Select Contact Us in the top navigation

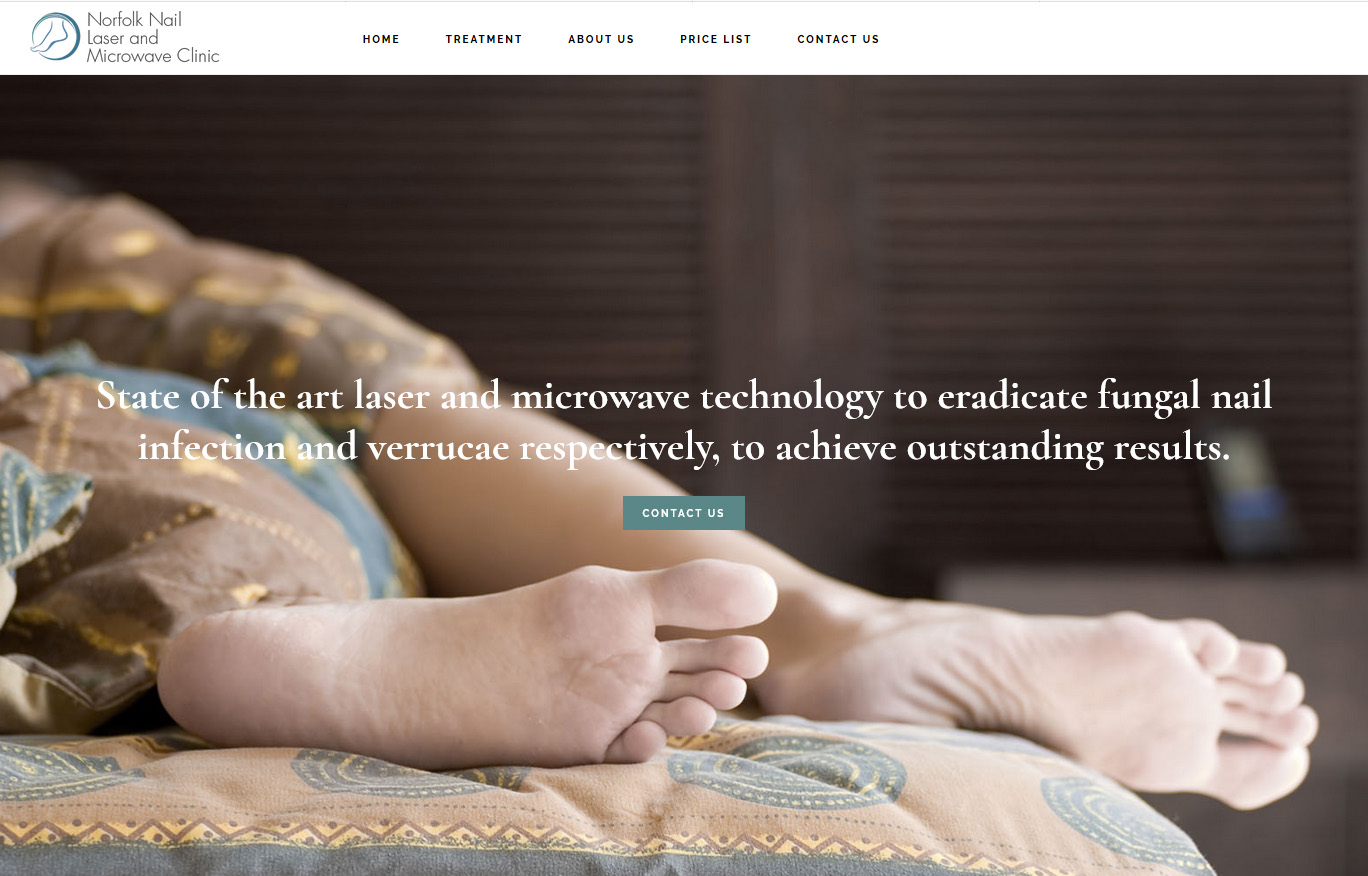tap(838, 39)
